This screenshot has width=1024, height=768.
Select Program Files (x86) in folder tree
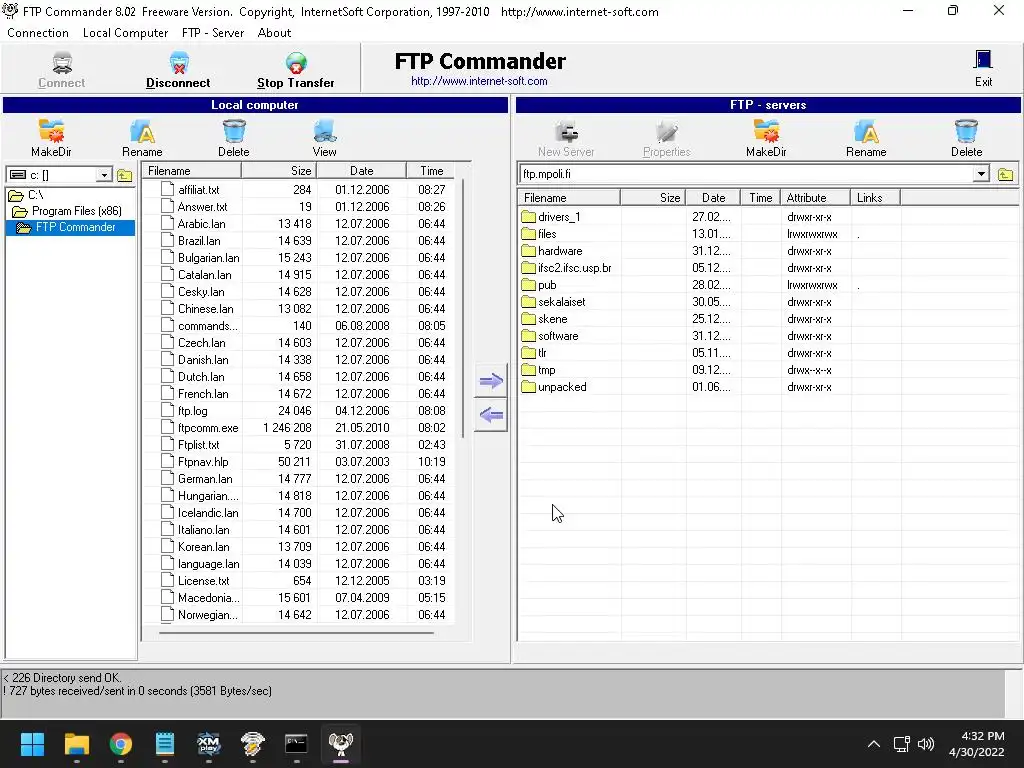(68, 211)
